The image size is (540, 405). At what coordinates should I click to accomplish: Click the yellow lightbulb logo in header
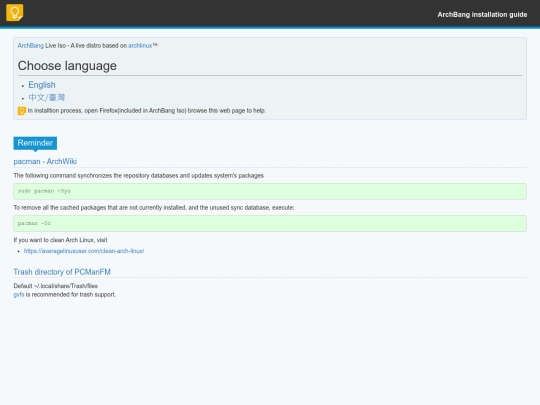click(14, 13)
